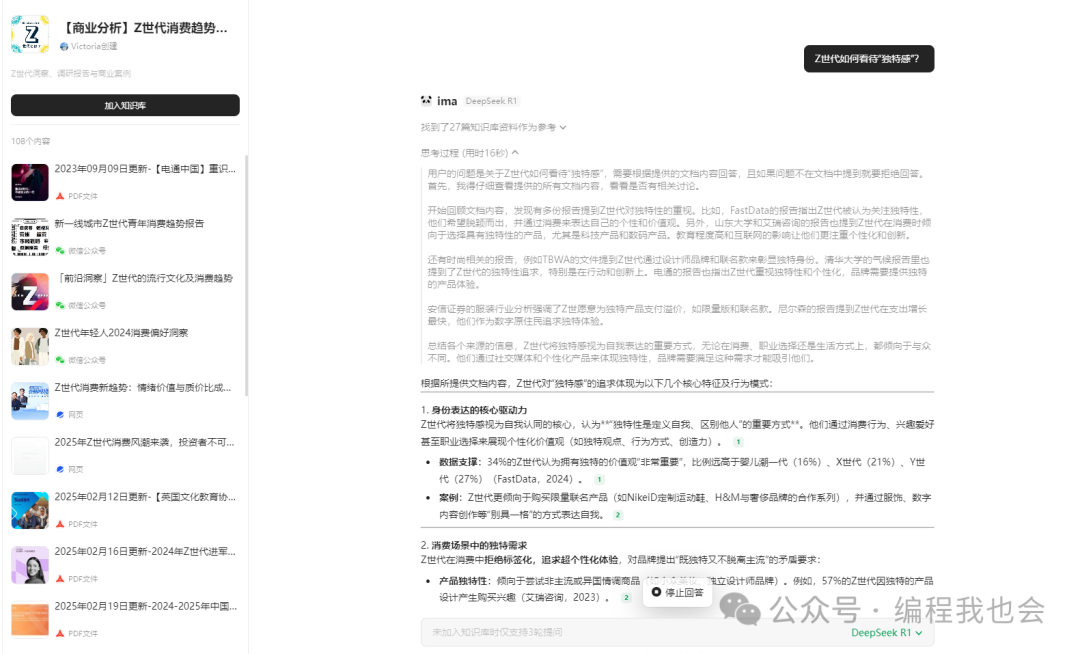Screen dimensions: 1080x654
Task: Open title 新一线城市Z世代青年消费趋势报告
Action: click(129, 223)
